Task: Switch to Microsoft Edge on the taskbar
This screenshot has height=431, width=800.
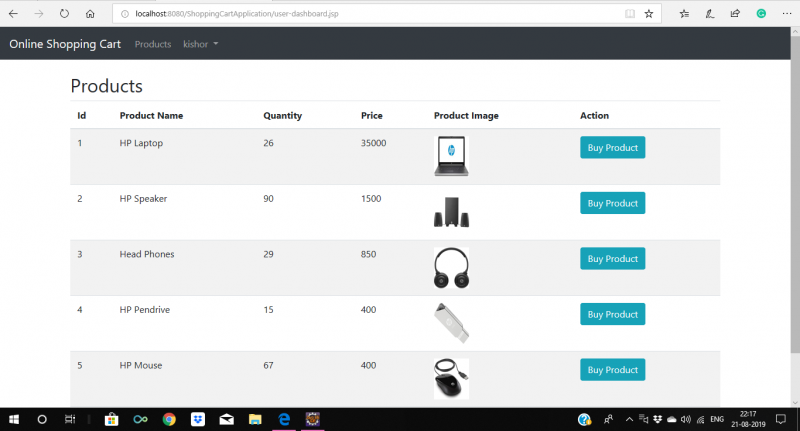Action: point(284,419)
